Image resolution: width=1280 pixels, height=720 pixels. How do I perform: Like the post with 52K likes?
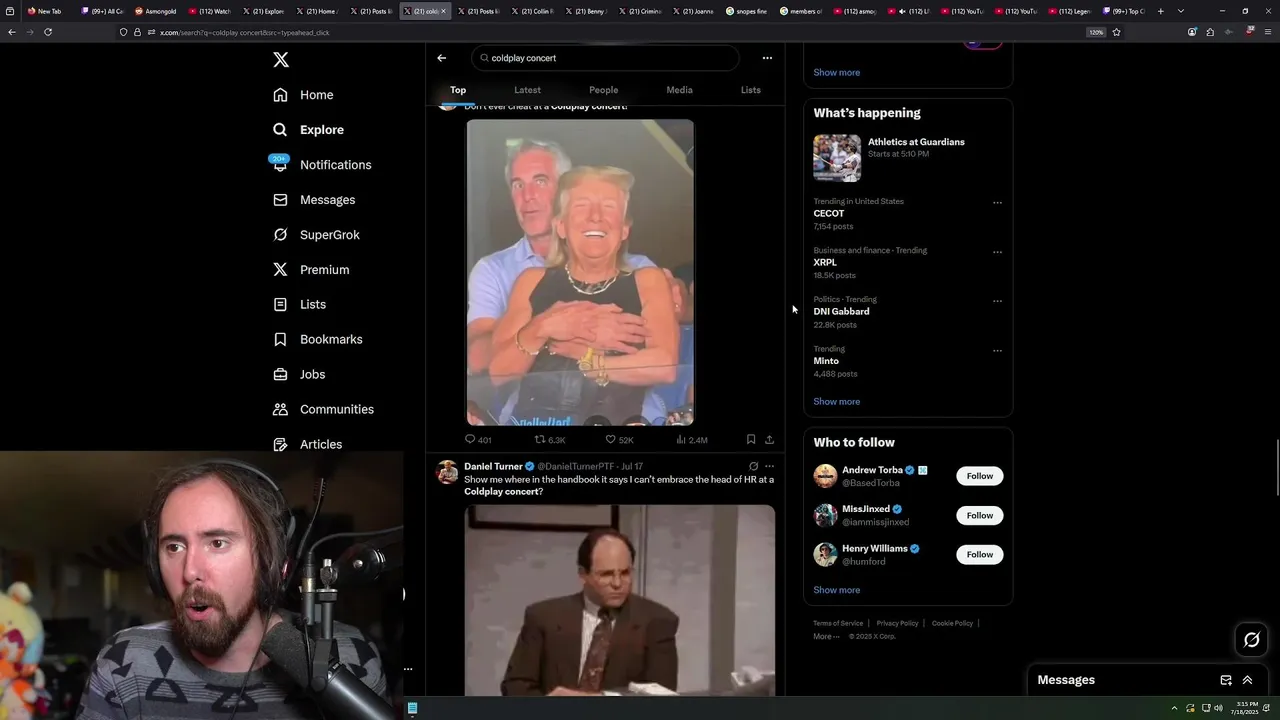[619, 440]
